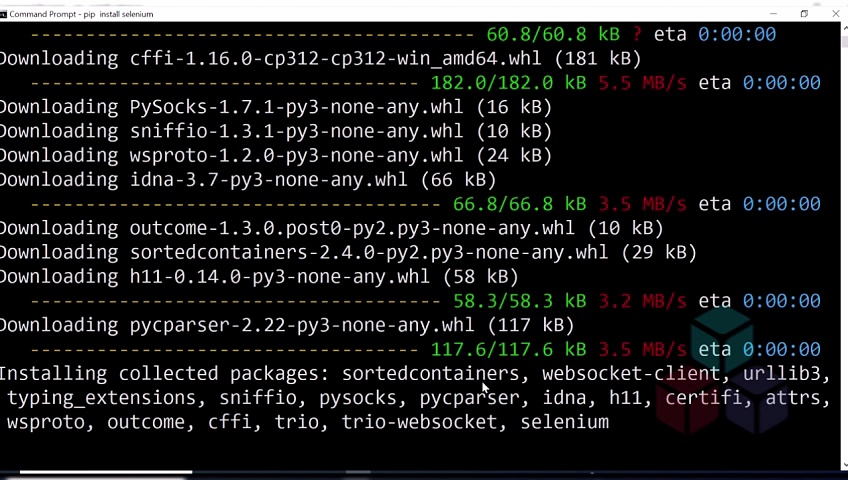Click 'Installing collected packages' text

coord(164,374)
